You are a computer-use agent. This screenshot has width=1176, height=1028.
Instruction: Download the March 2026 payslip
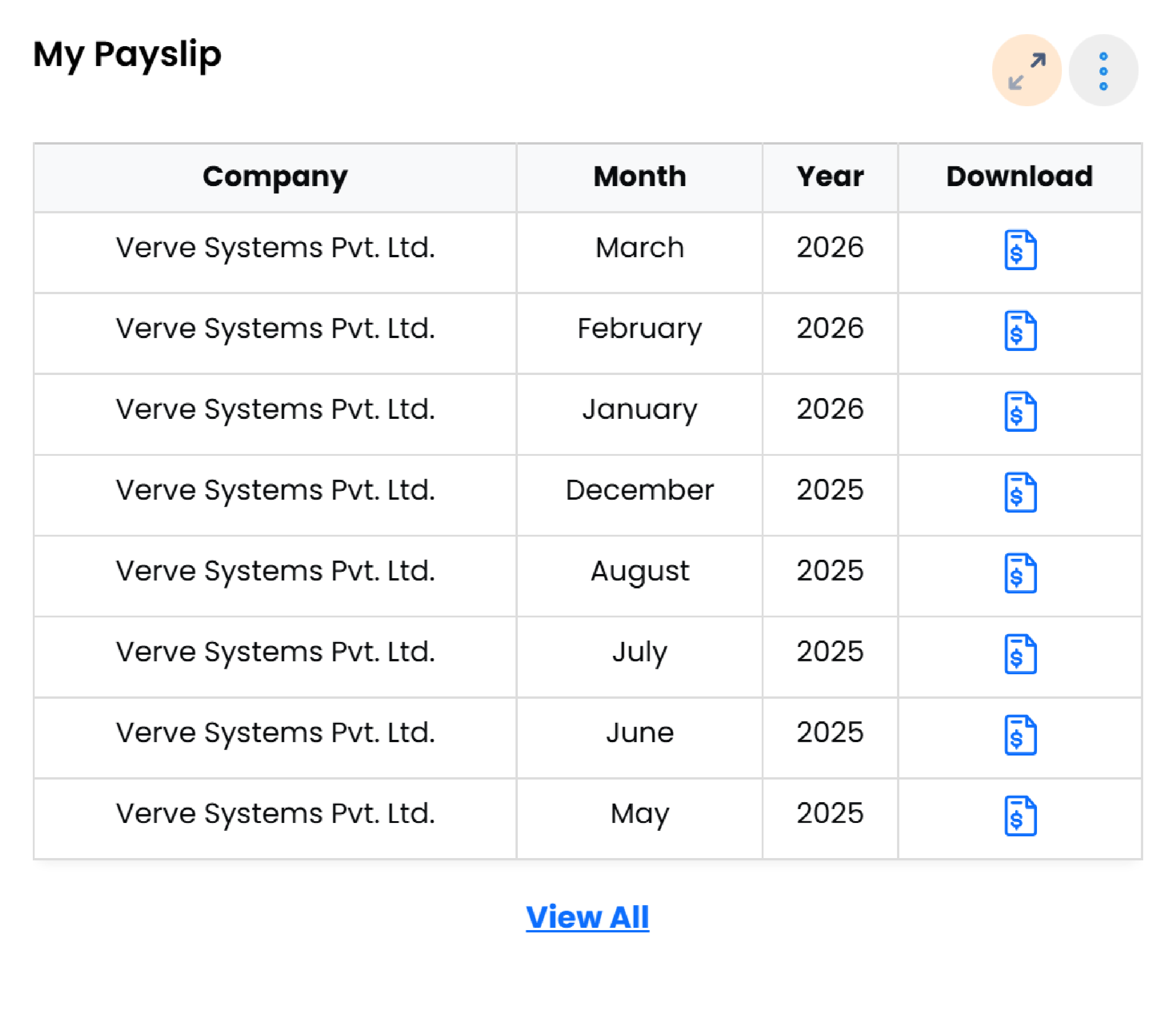click(1020, 249)
